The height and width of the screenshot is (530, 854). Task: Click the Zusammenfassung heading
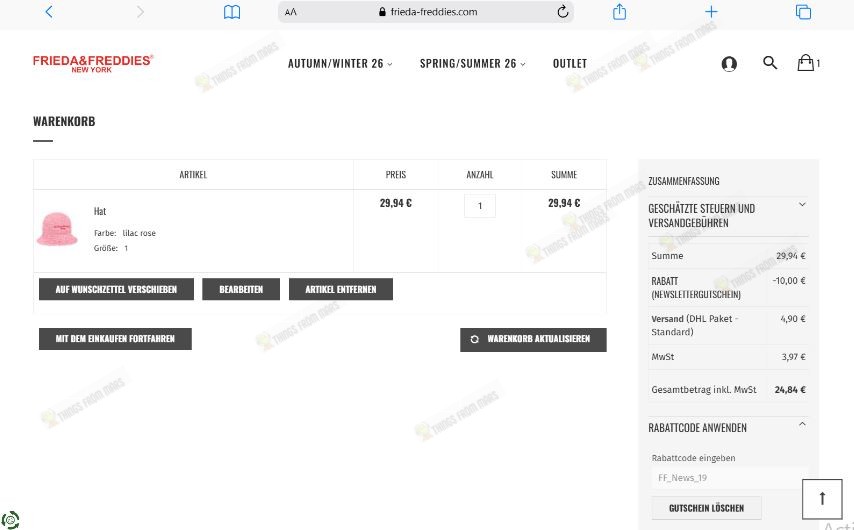click(684, 181)
